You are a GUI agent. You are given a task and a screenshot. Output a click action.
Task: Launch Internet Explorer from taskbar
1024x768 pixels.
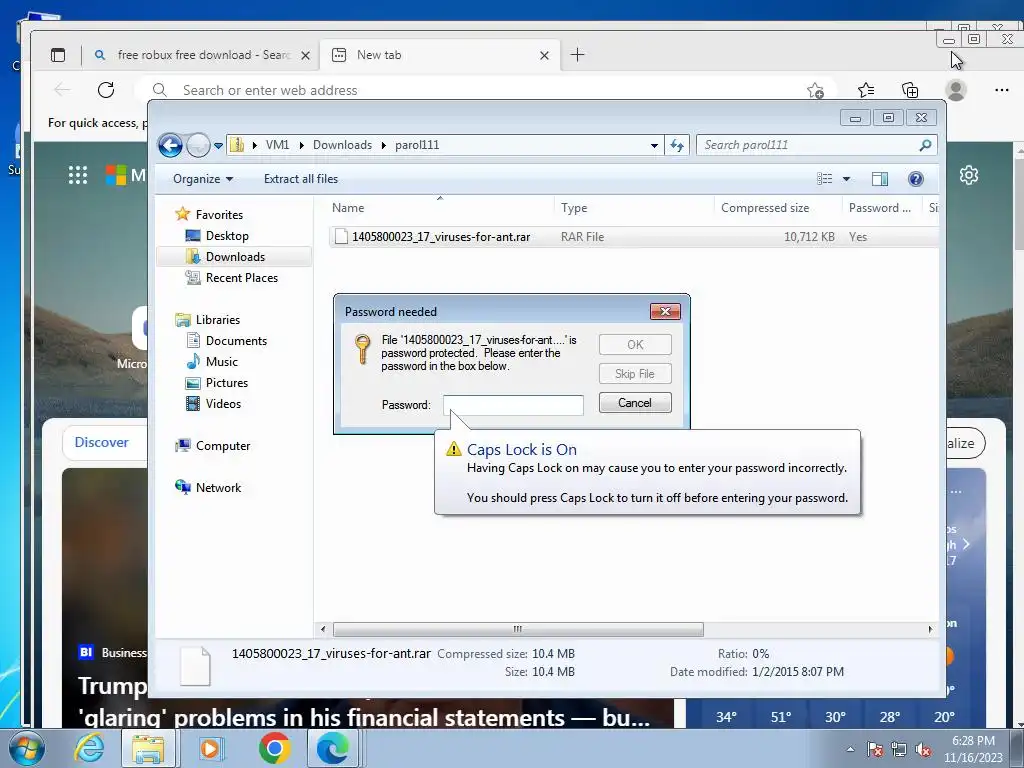89,749
